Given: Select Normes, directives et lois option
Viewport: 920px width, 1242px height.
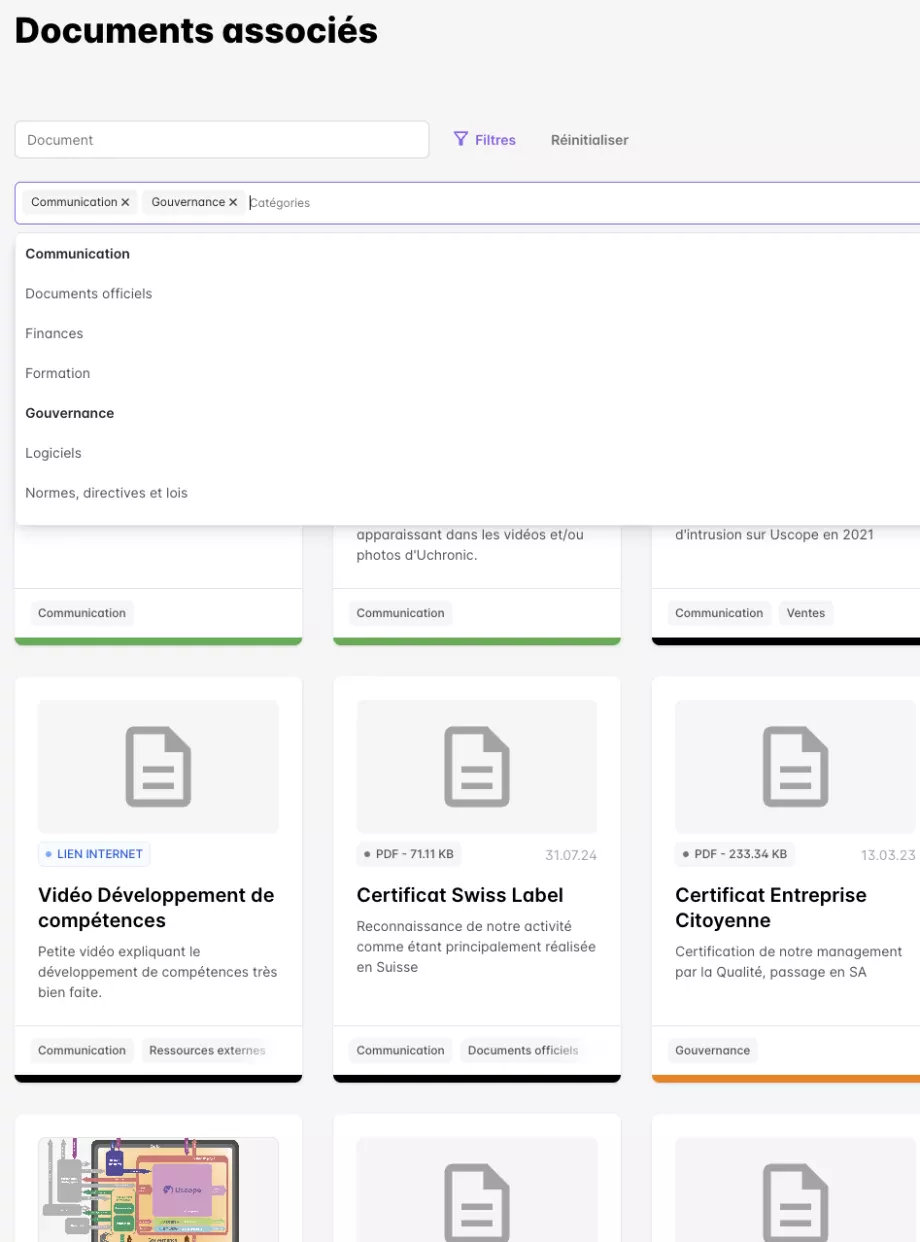Looking at the screenshot, I should coord(106,493).
